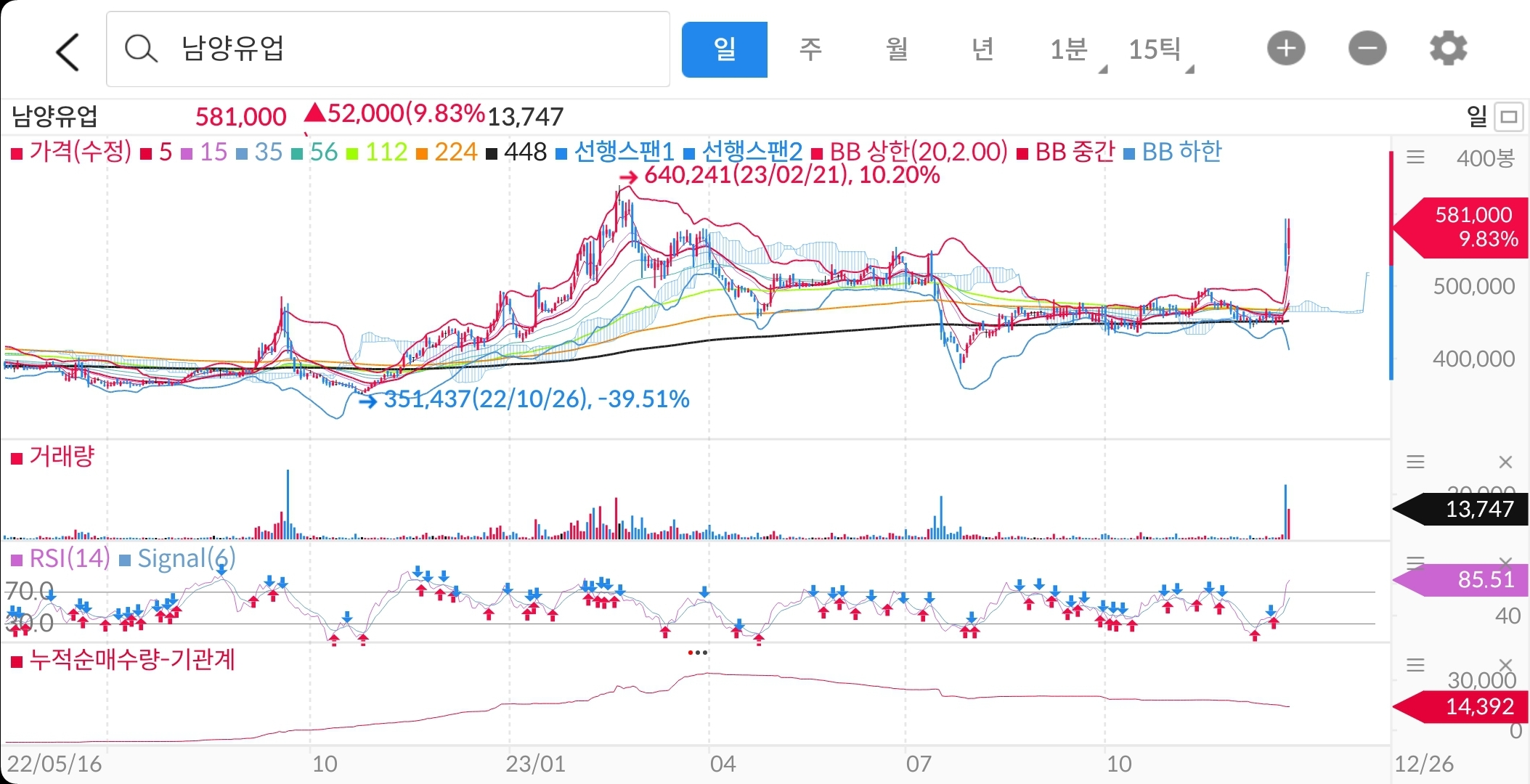The height and width of the screenshot is (784, 1530).
Task: Tap the 거래량 volume legend label
Action: click(x=53, y=457)
